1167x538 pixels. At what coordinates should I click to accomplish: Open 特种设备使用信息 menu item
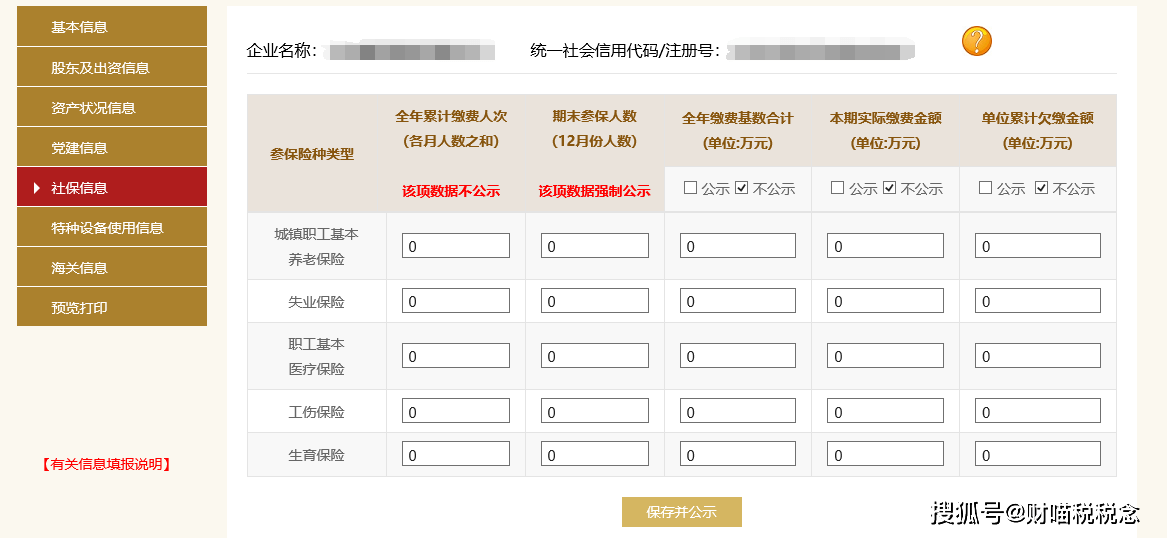click(x=112, y=228)
